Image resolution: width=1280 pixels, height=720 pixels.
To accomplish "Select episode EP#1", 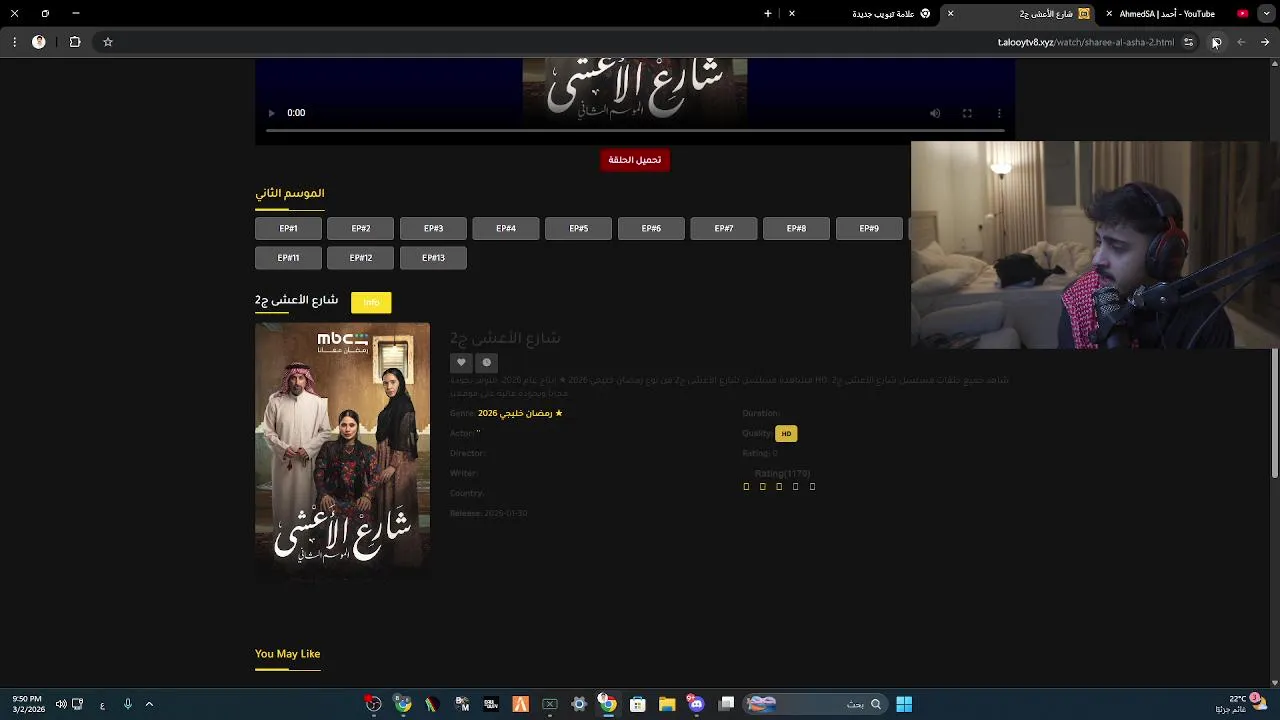I will point(288,229).
